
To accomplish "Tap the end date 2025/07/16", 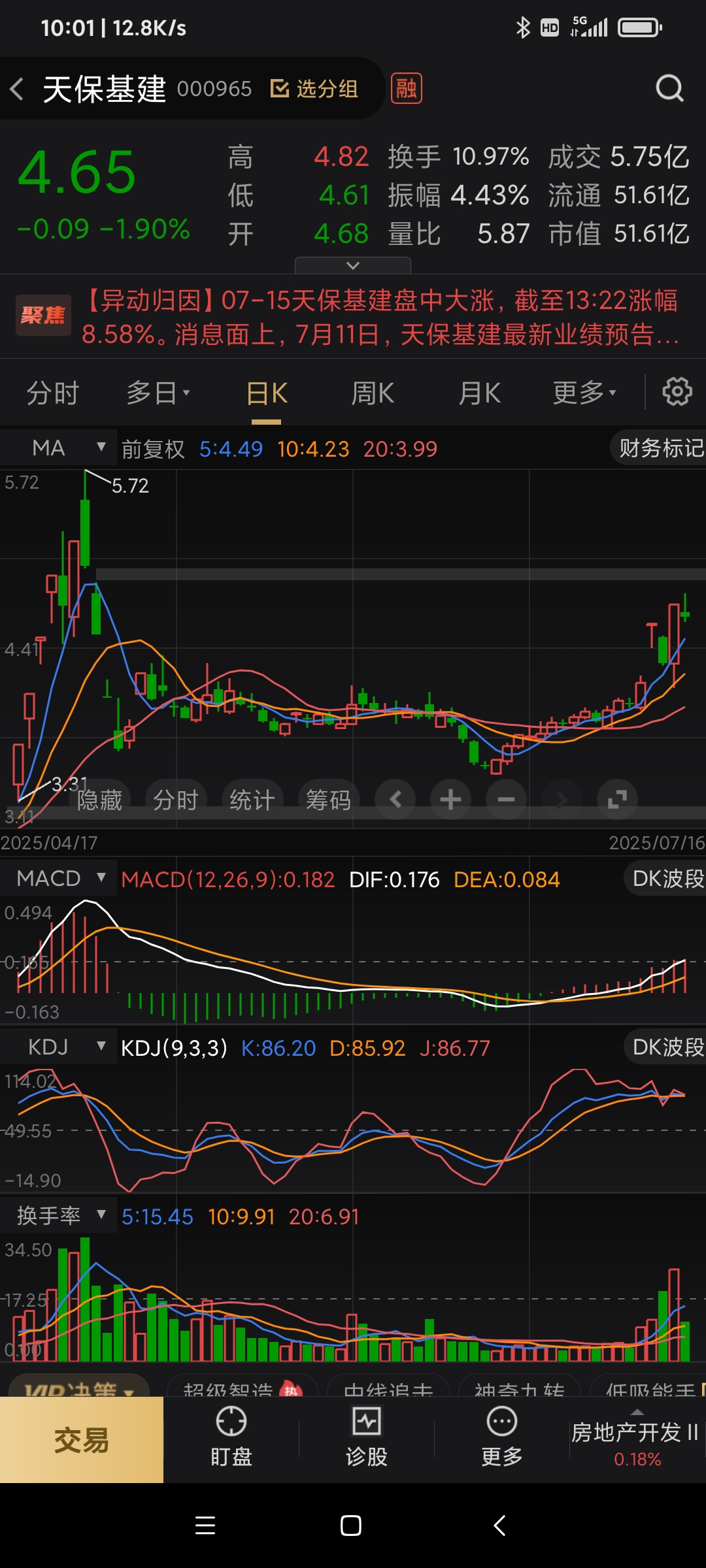I will click(x=657, y=843).
